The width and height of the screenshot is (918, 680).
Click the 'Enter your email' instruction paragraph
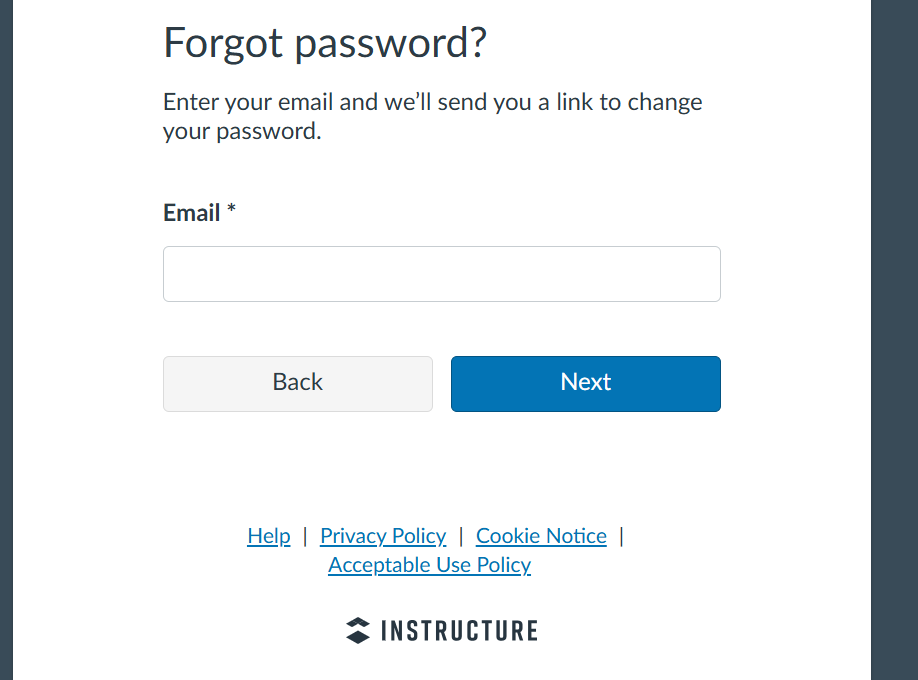433,117
